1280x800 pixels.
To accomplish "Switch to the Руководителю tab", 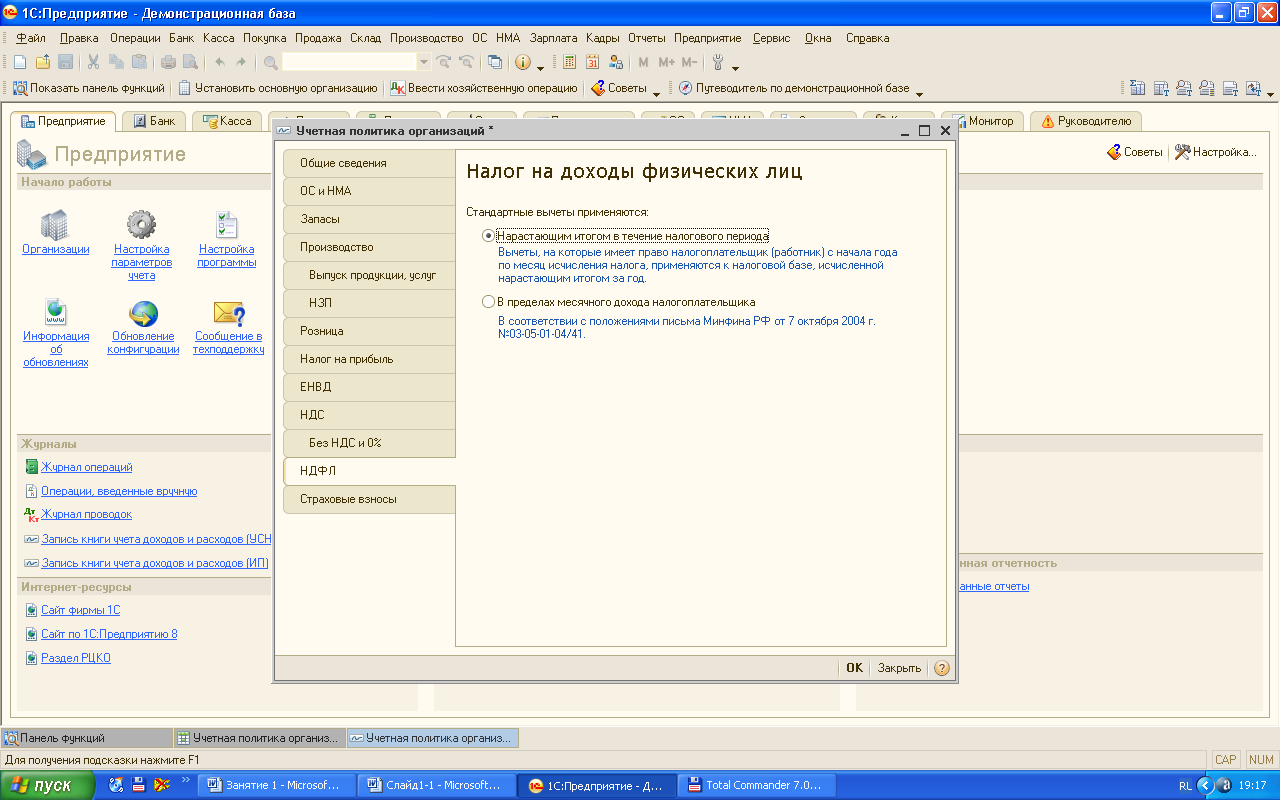I will (1086, 121).
